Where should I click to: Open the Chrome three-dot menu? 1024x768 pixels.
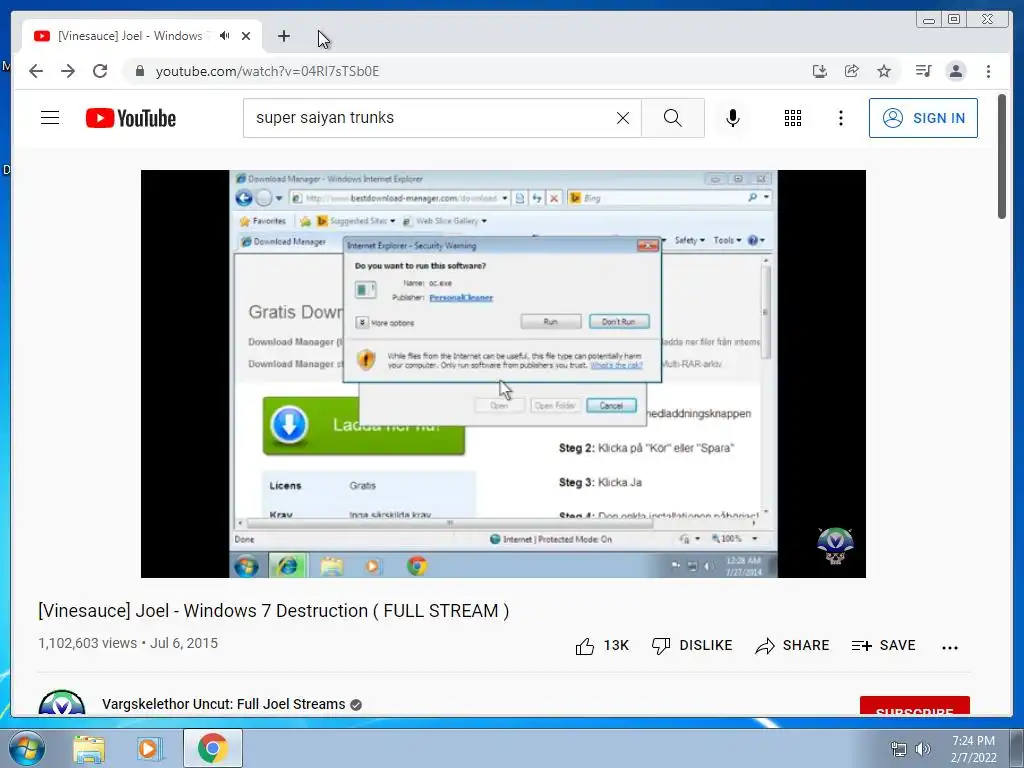point(988,71)
